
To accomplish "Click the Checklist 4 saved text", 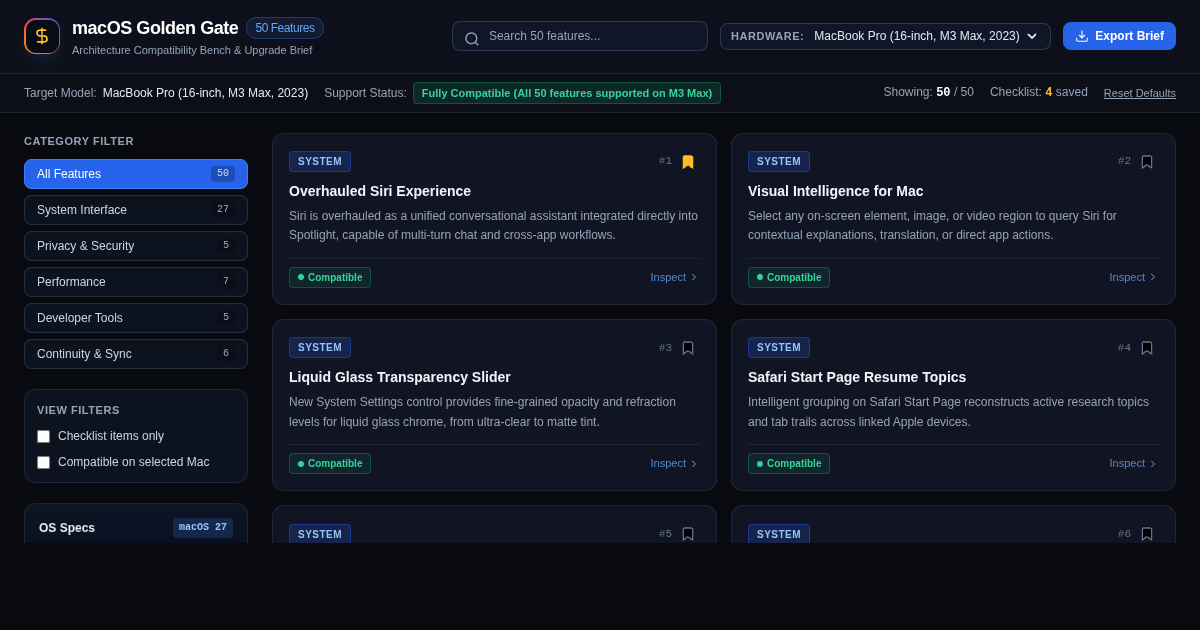I will click(1039, 92).
